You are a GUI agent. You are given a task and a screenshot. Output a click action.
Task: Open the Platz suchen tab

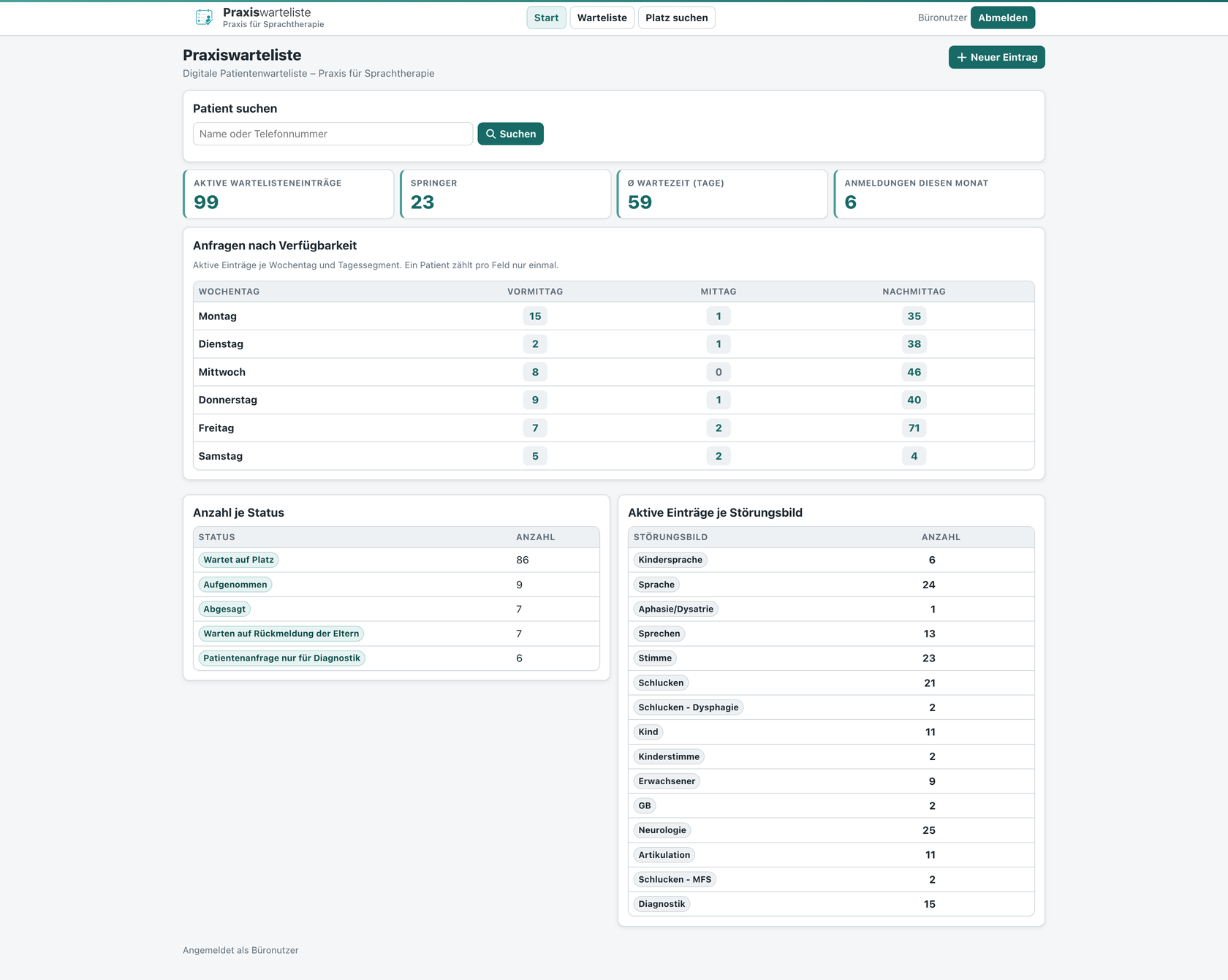(x=677, y=18)
